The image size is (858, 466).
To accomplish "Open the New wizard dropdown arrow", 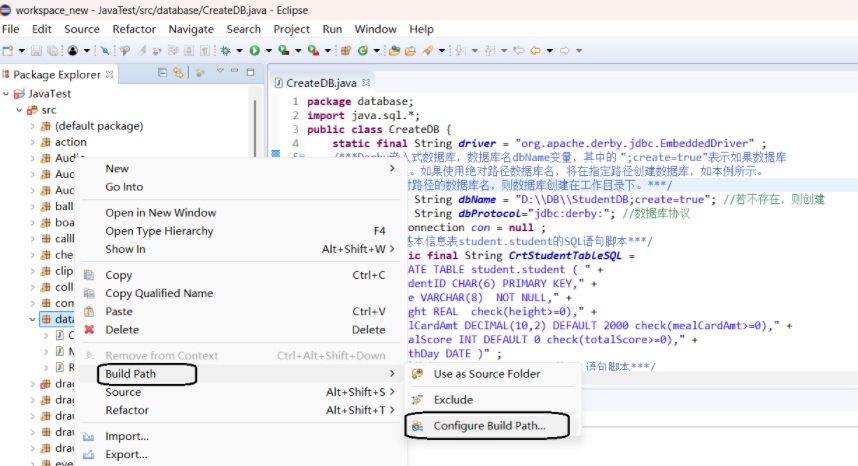I will point(21,51).
